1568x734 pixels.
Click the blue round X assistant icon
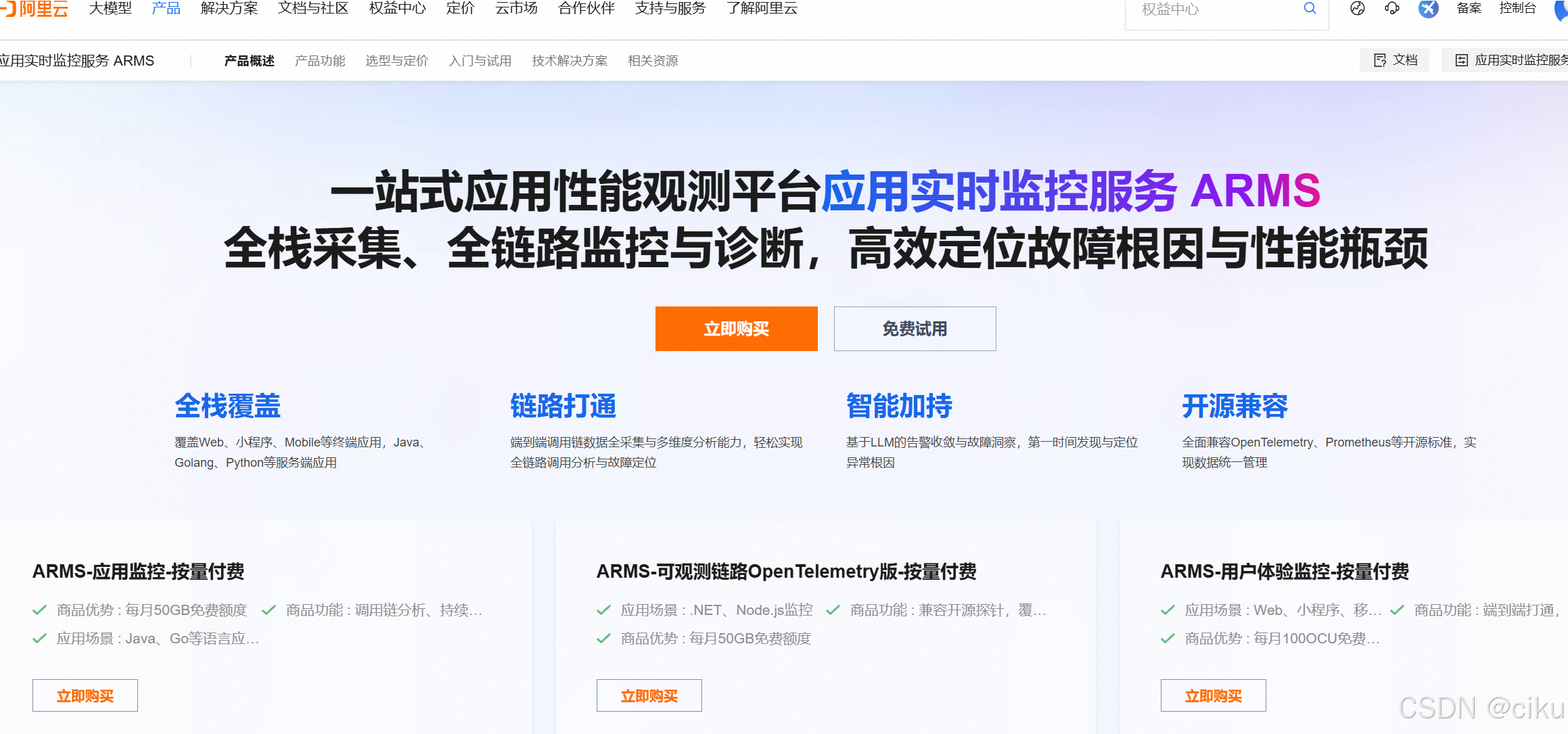pyautogui.click(x=1428, y=8)
